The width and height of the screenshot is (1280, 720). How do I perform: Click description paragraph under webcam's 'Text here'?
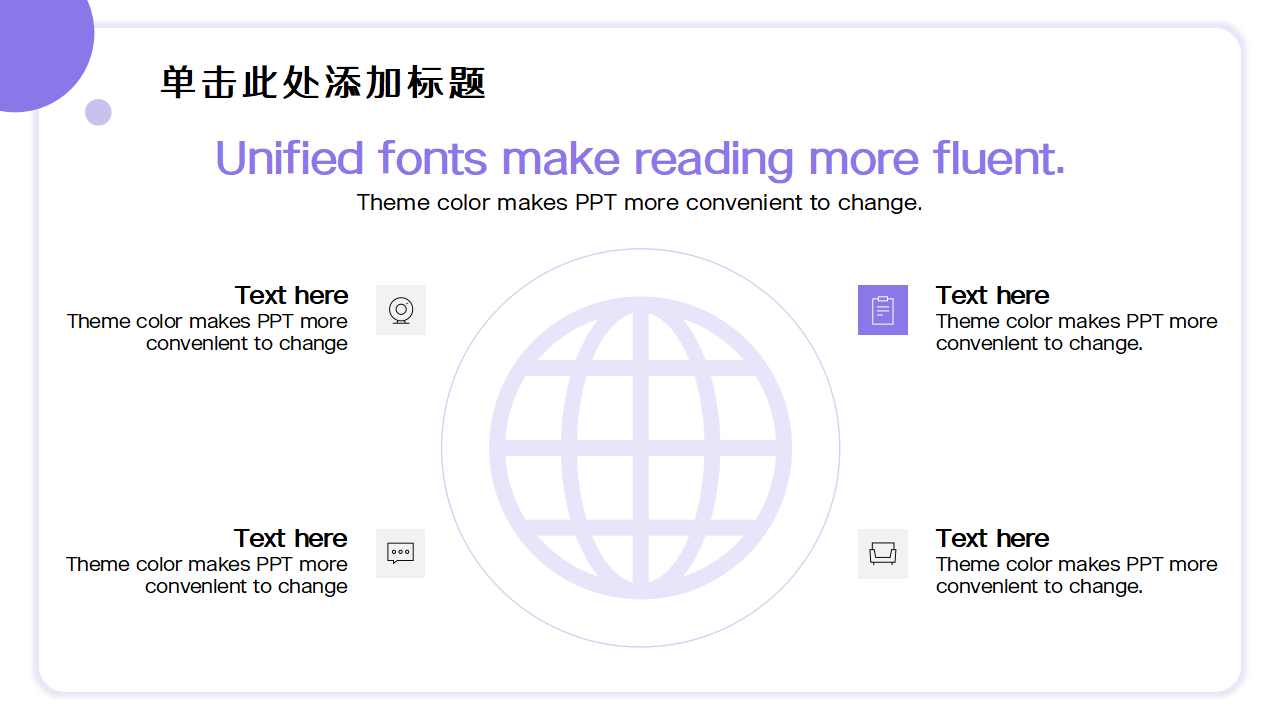pyautogui.click(x=208, y=332)
